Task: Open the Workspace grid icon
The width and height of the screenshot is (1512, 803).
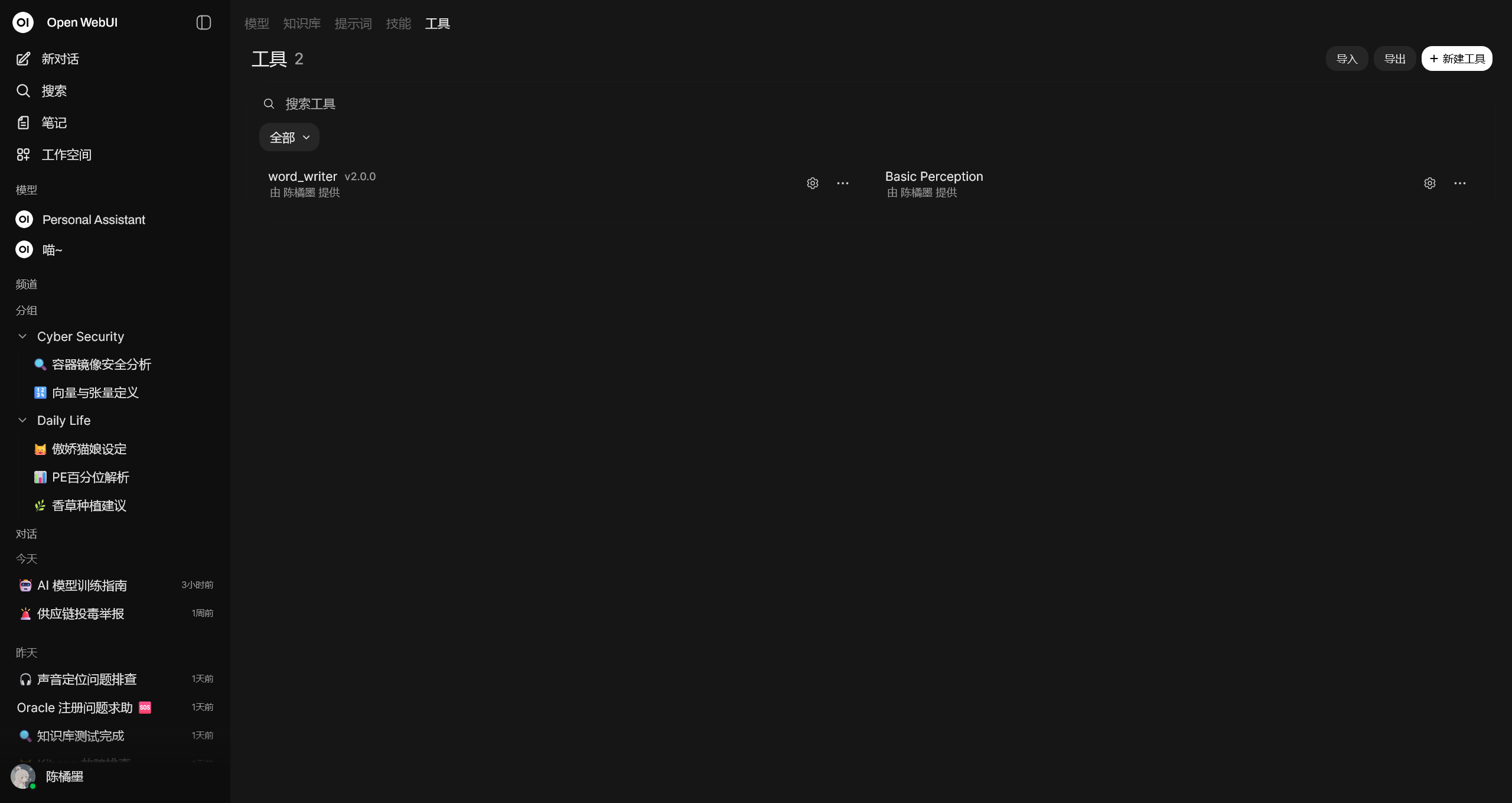Action: pos(23,154)
